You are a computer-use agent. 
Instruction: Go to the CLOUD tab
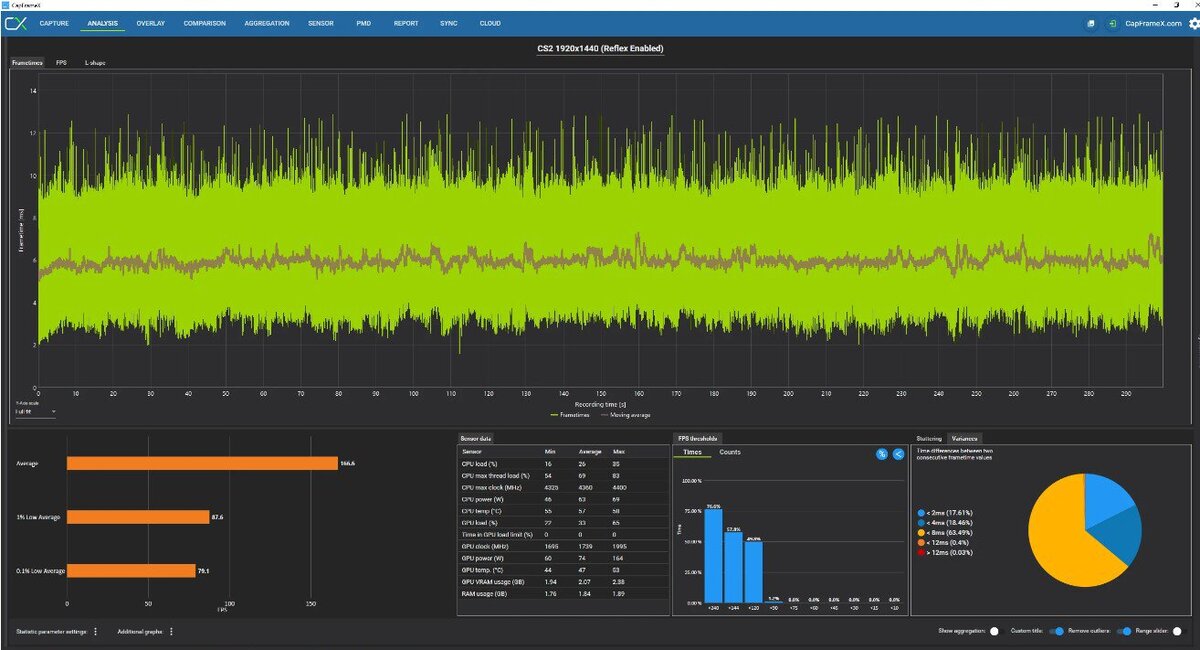(490, 23)
